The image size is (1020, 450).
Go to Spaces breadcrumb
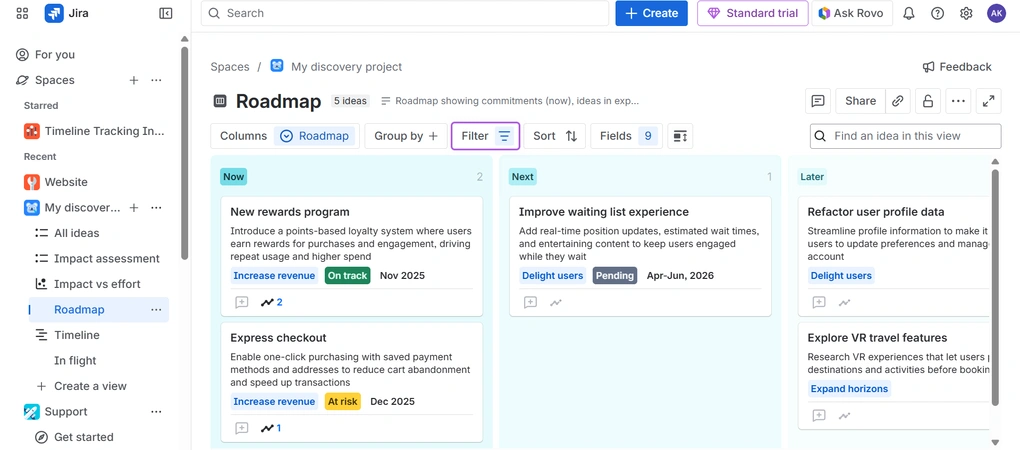tap(230, 67)
